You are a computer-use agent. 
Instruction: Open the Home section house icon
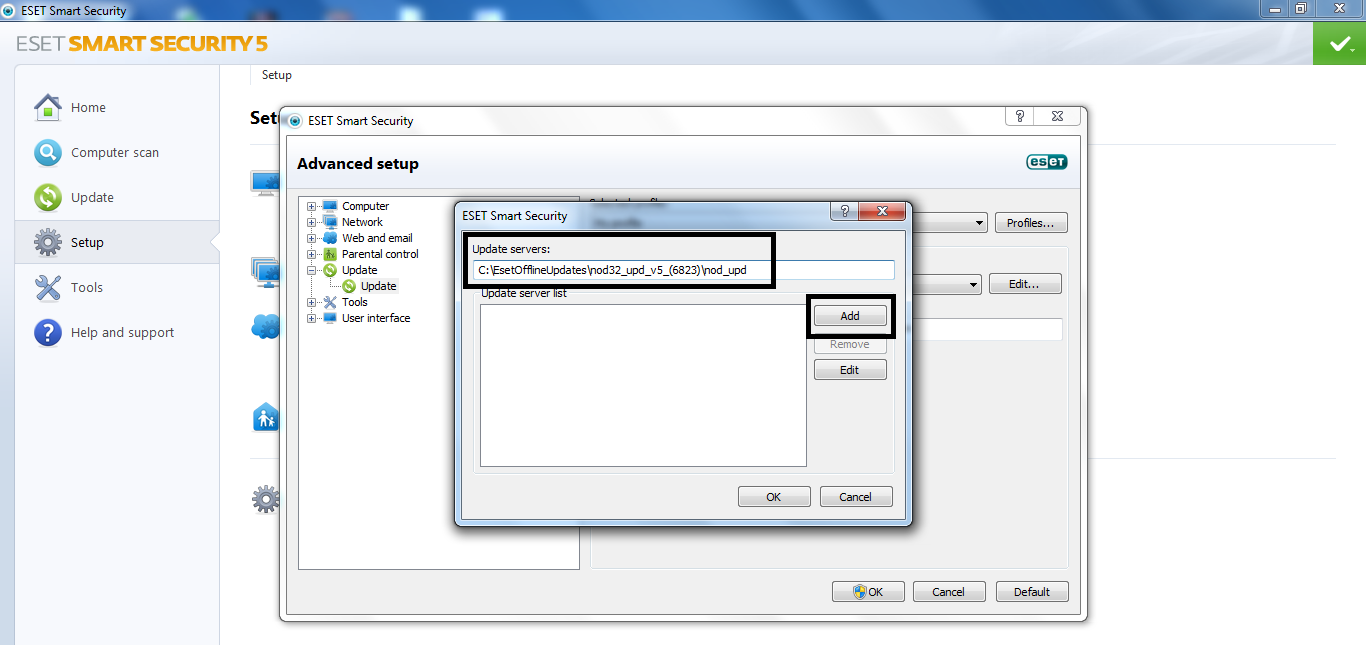click(x=48, y=107)
